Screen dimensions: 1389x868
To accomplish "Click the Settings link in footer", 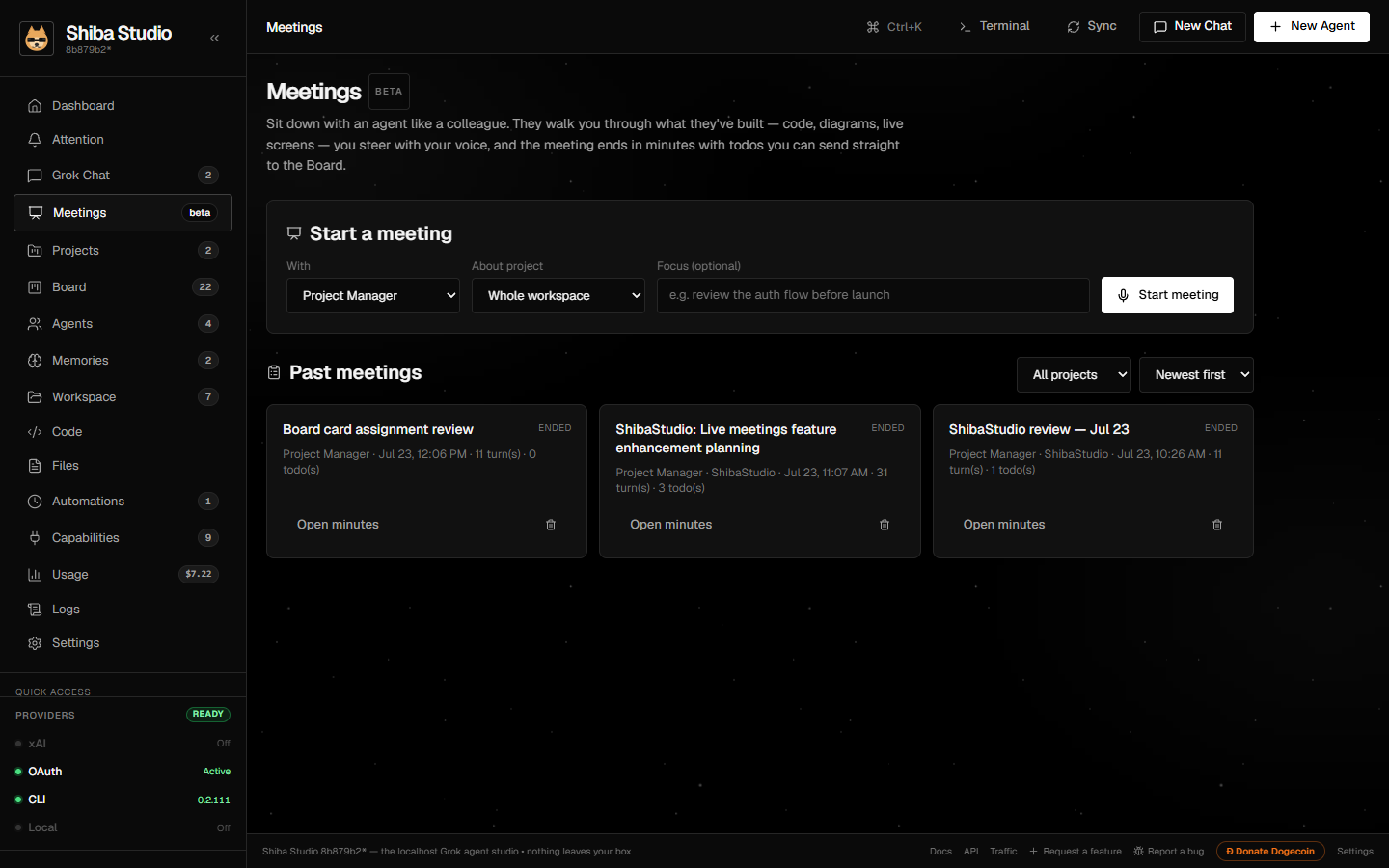I will click(x=1355, y=852).
